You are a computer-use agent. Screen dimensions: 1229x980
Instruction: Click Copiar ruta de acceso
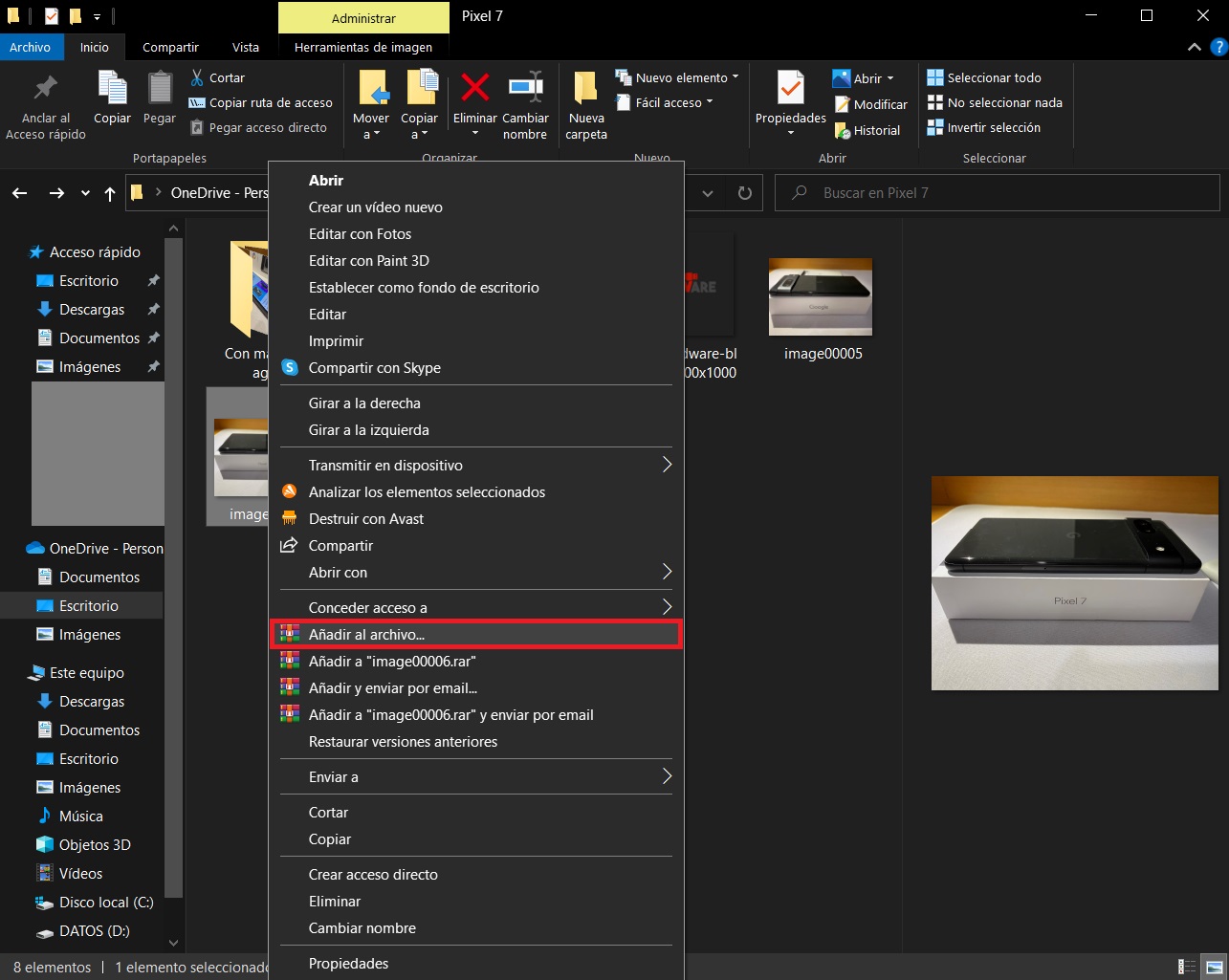click(x=260, y=102)
